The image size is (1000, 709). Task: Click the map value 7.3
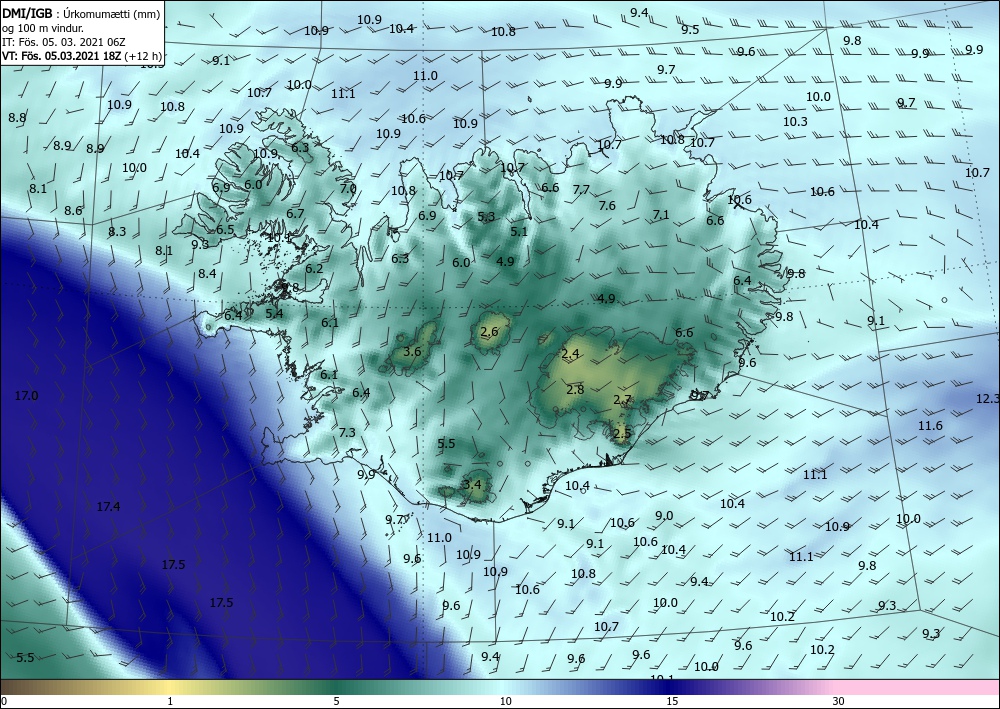(346, 433)
